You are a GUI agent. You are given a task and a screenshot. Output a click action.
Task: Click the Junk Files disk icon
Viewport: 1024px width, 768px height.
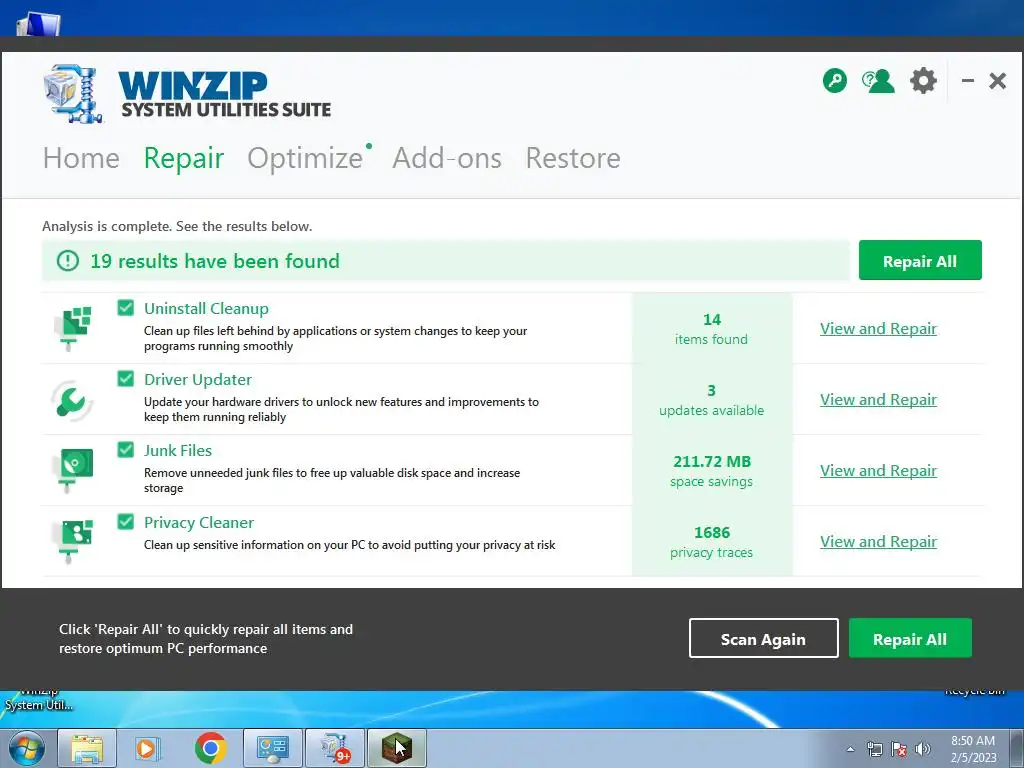[73, 470]
